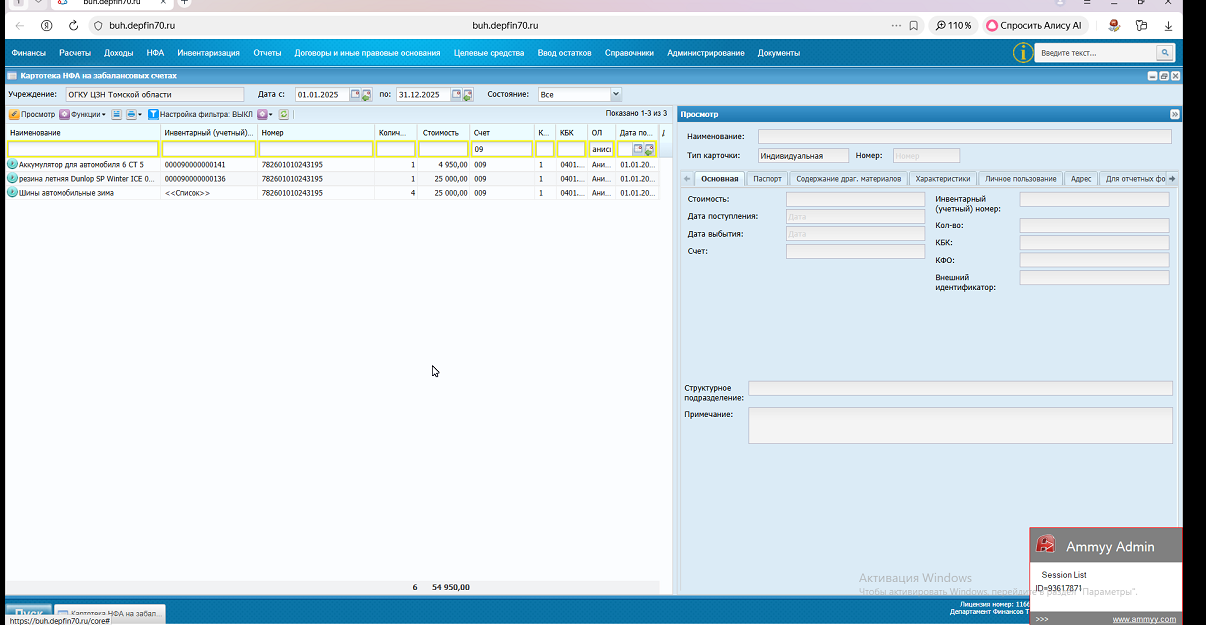This screenshot has width=1206, height=625.
Task: Open the Администрирование menu
Action: click(x=705, y=53)
